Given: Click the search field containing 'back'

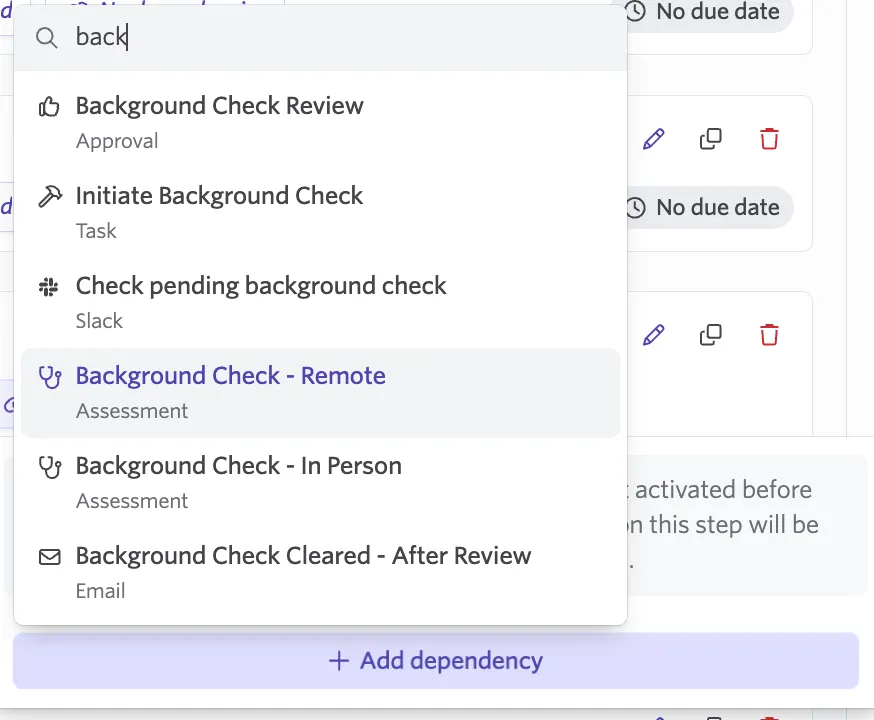Looking at the screenshot, I should [x=321, y=37].
